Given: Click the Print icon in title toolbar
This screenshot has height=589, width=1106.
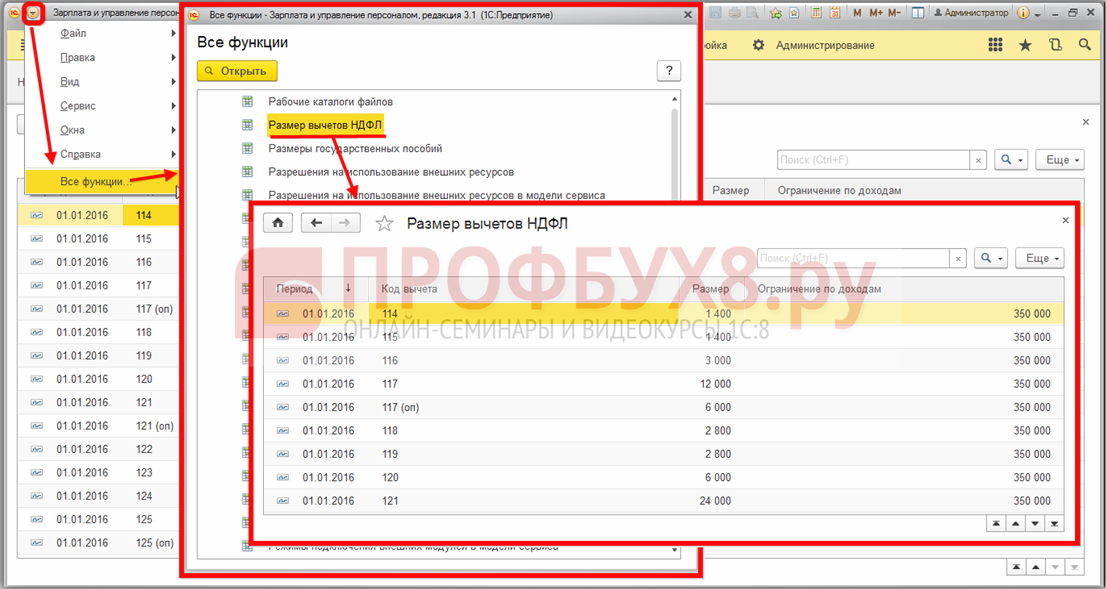Looking at the screenshot, I should 734,13.
